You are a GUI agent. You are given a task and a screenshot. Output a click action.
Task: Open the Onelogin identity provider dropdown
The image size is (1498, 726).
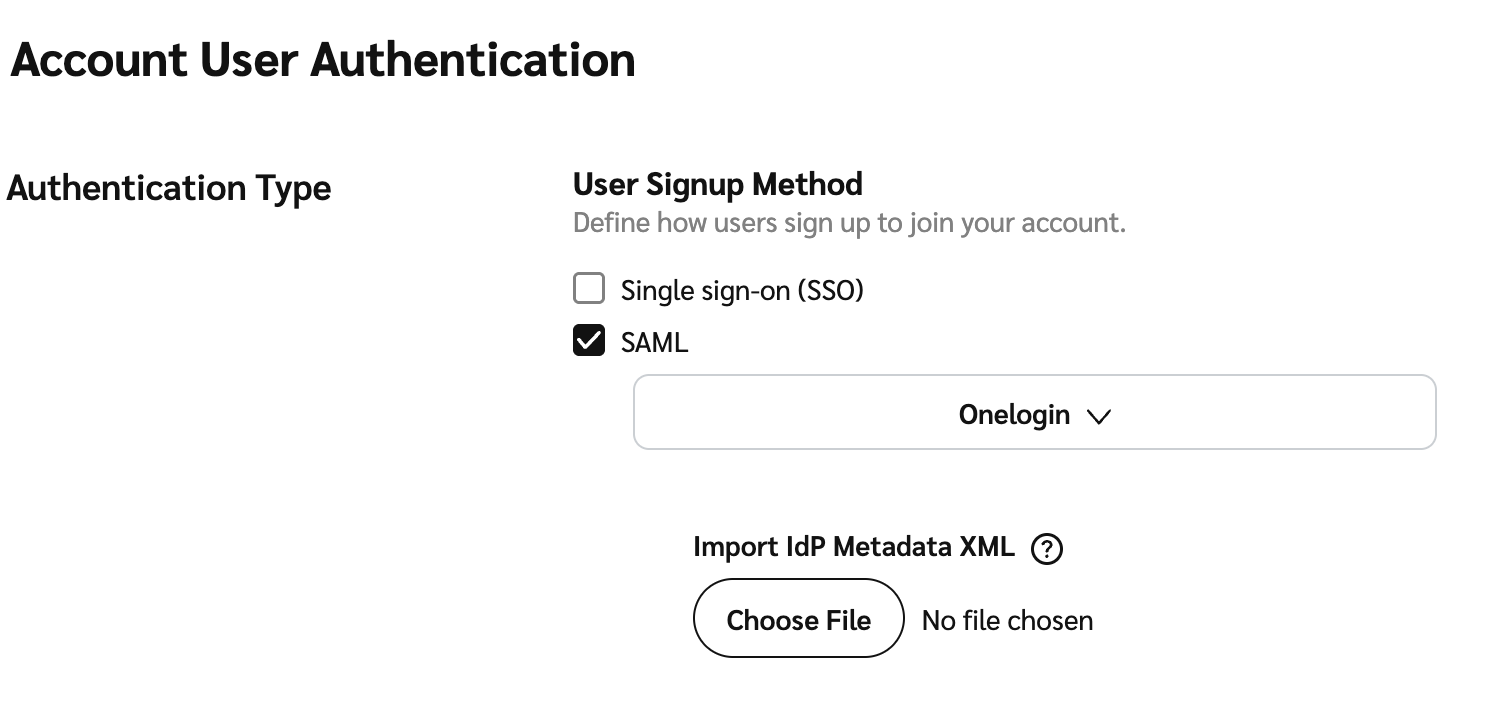(1034, 413)
